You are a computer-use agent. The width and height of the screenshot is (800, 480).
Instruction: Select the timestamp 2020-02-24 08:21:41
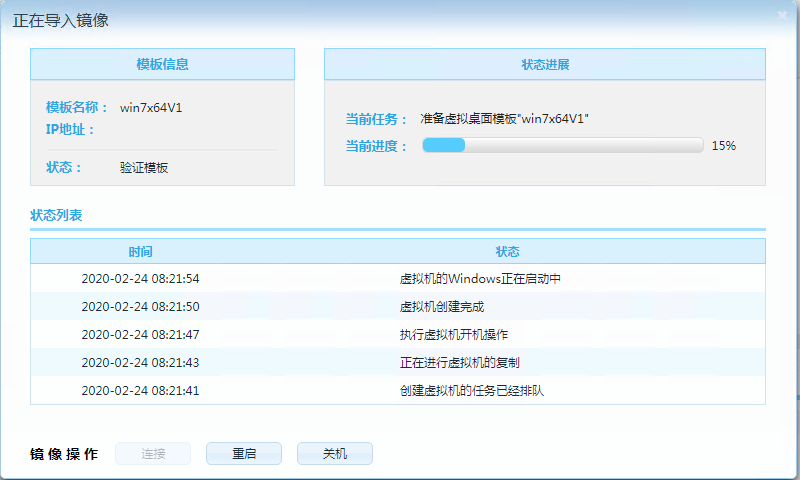[140, 391]
